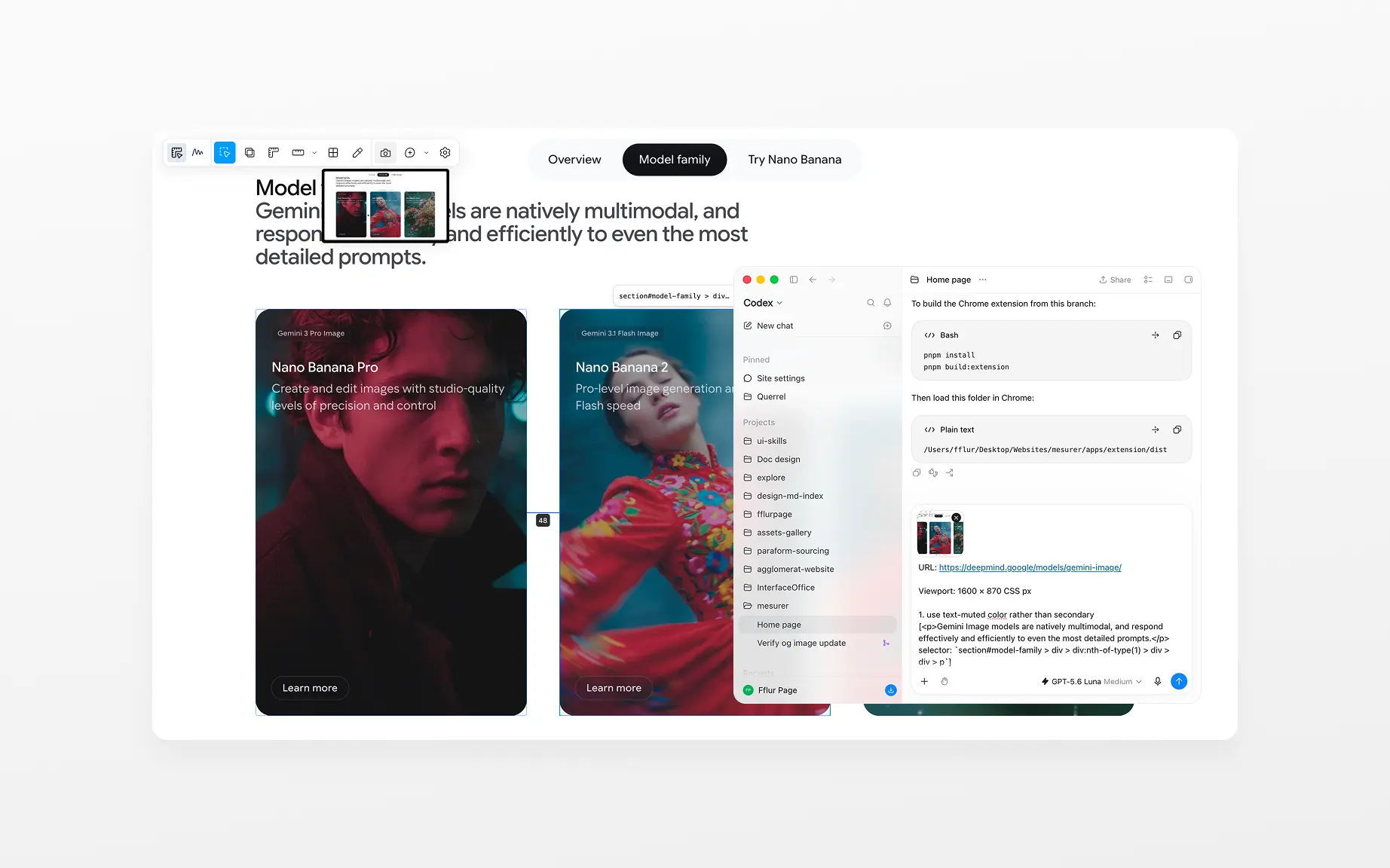Click the camera screenshot tool
This screenshot has height=868, width=1390.
385,153
